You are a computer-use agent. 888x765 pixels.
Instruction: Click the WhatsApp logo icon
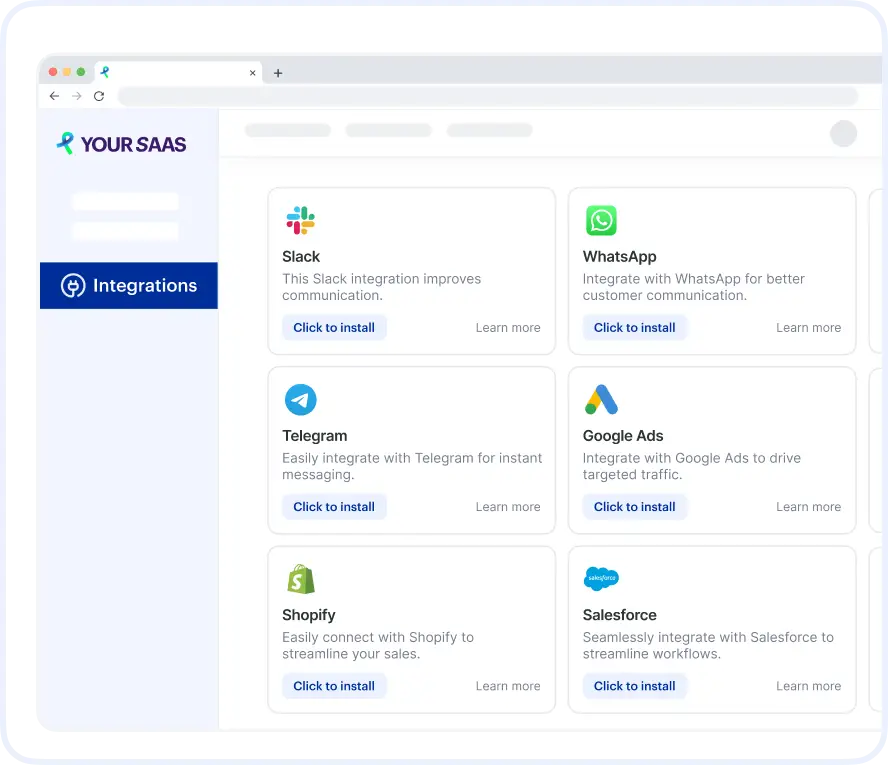(x=601, y=220)
